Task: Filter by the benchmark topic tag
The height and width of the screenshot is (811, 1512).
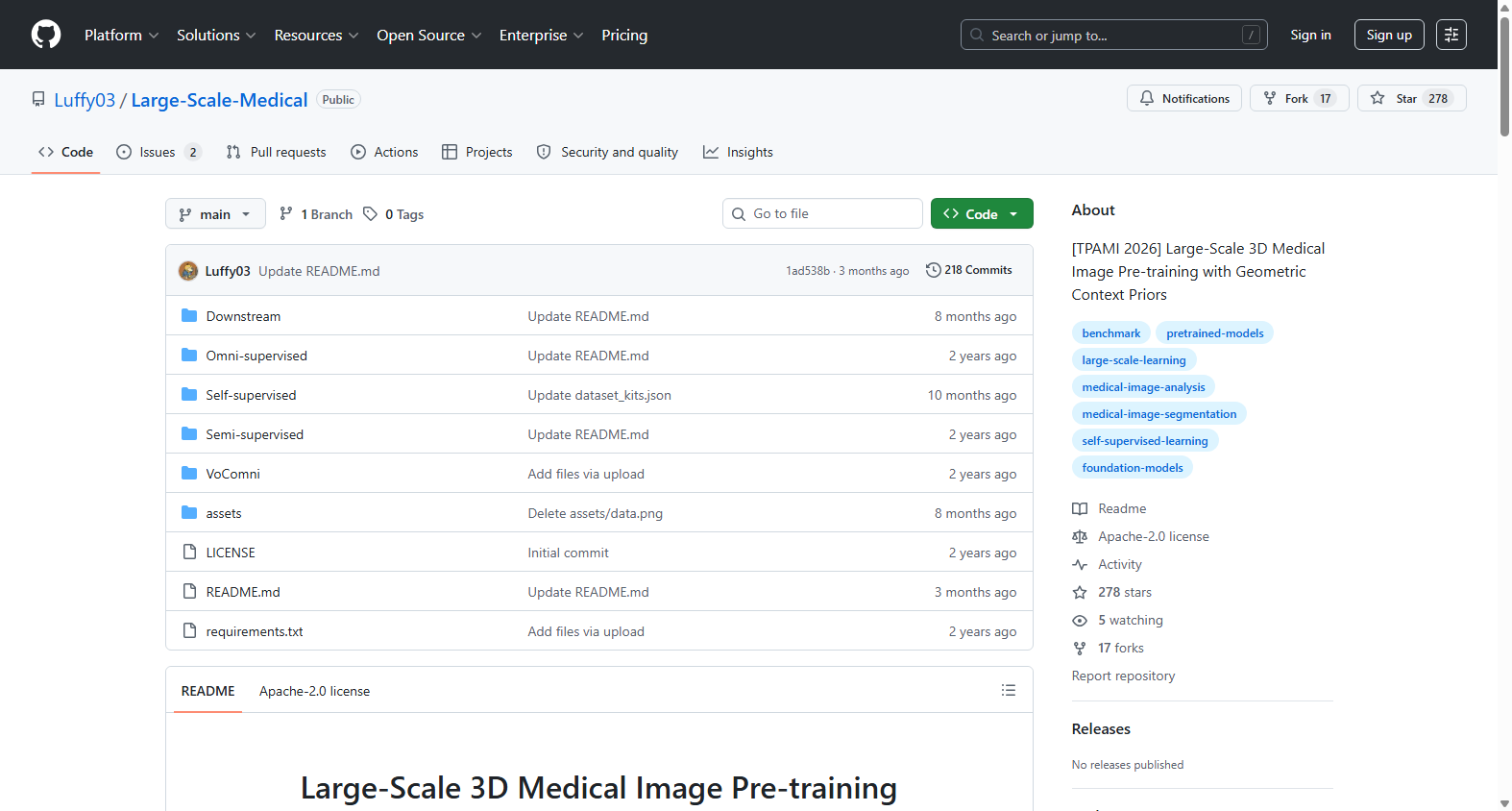Action: point(1111,333)
